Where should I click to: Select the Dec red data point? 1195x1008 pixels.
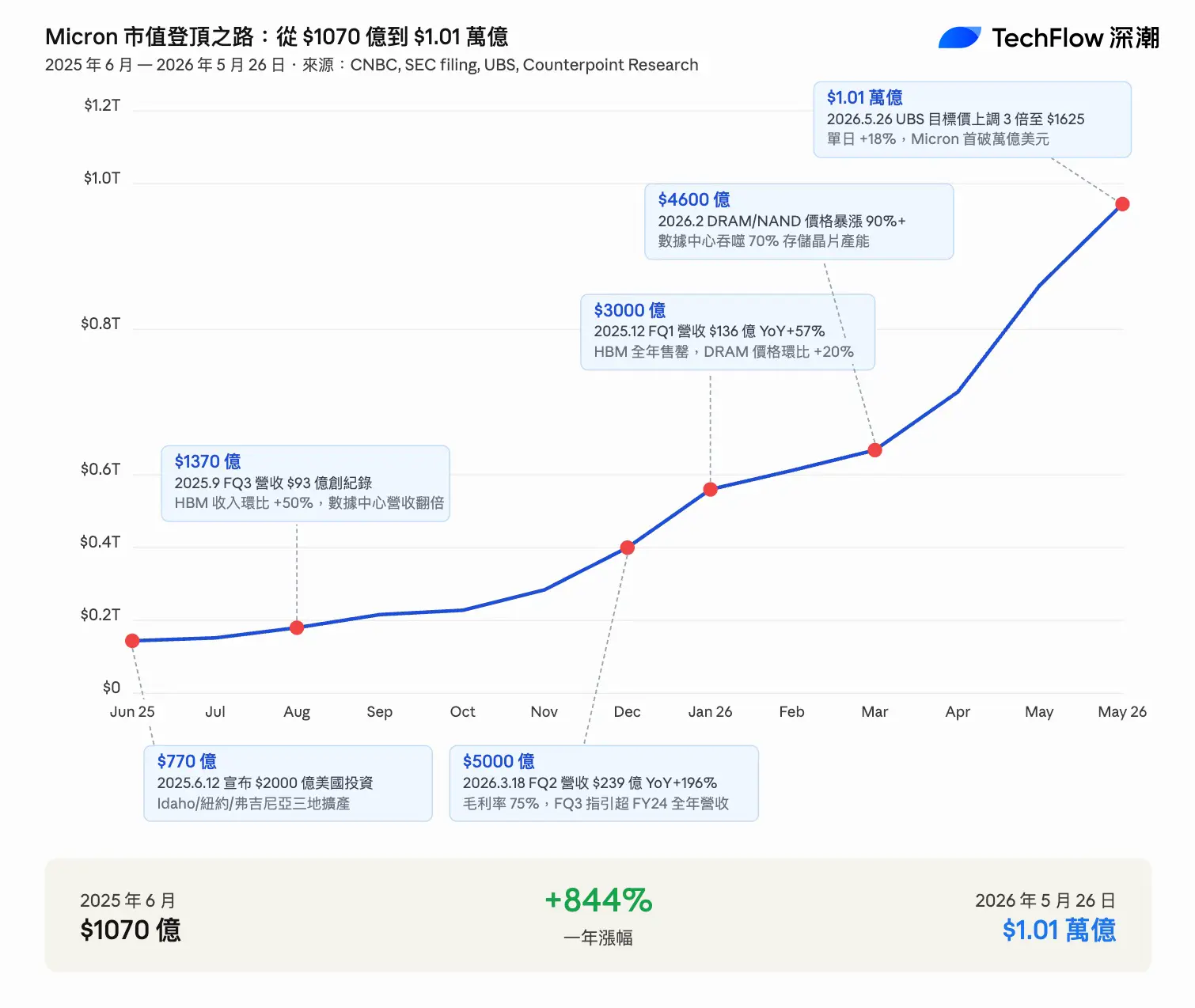(628, 548)
